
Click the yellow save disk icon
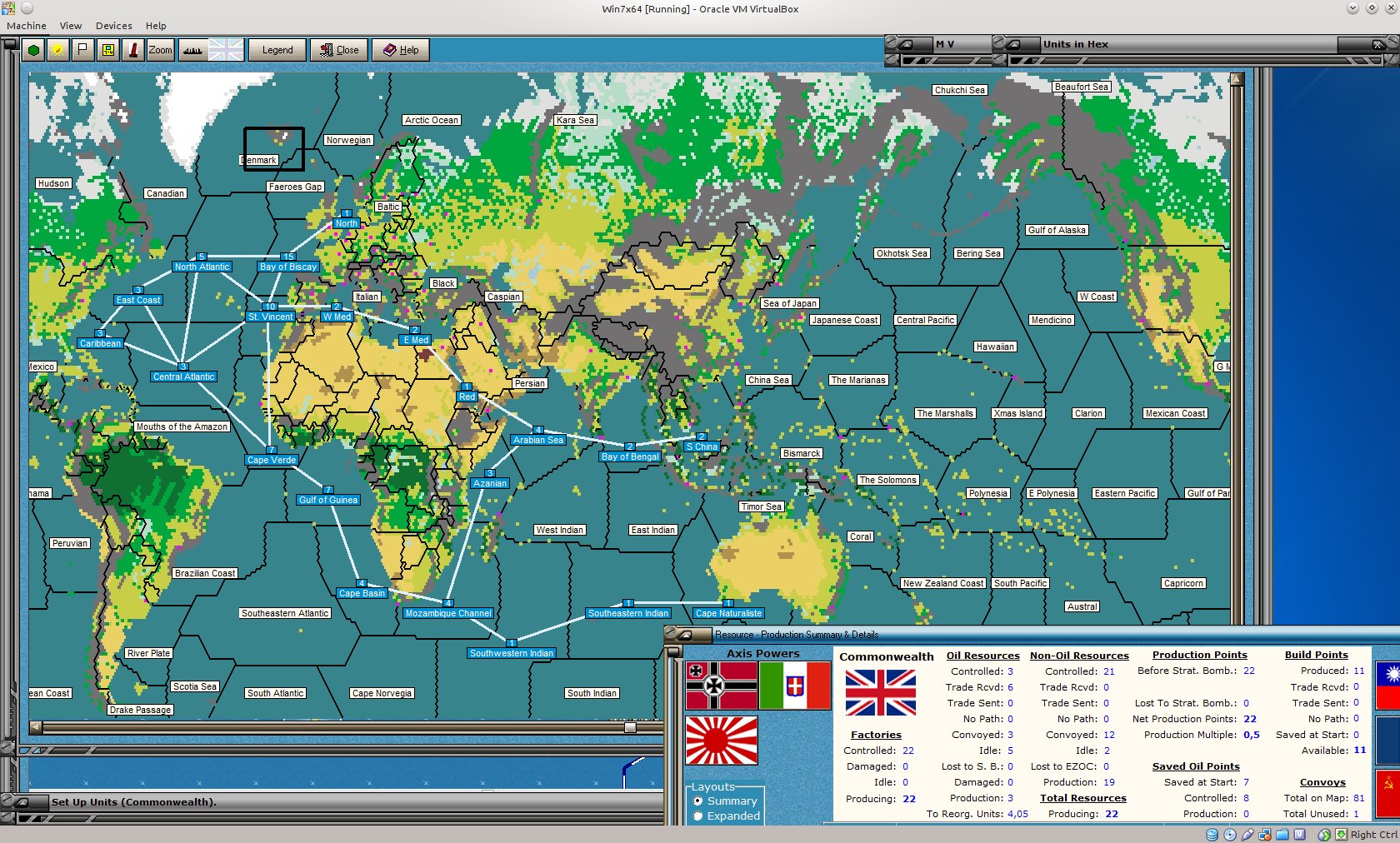coord(108,50)
